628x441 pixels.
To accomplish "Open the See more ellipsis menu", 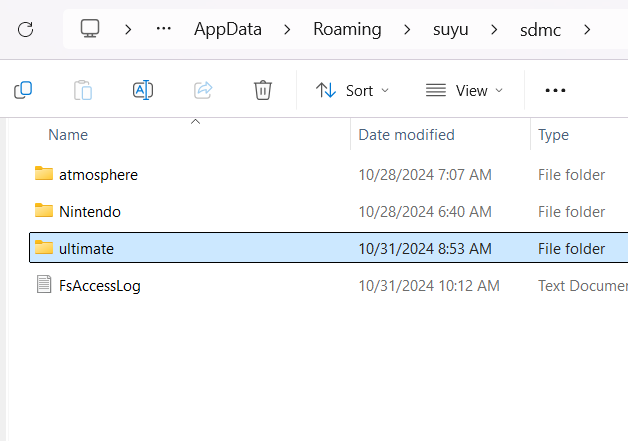I will 555,90.
